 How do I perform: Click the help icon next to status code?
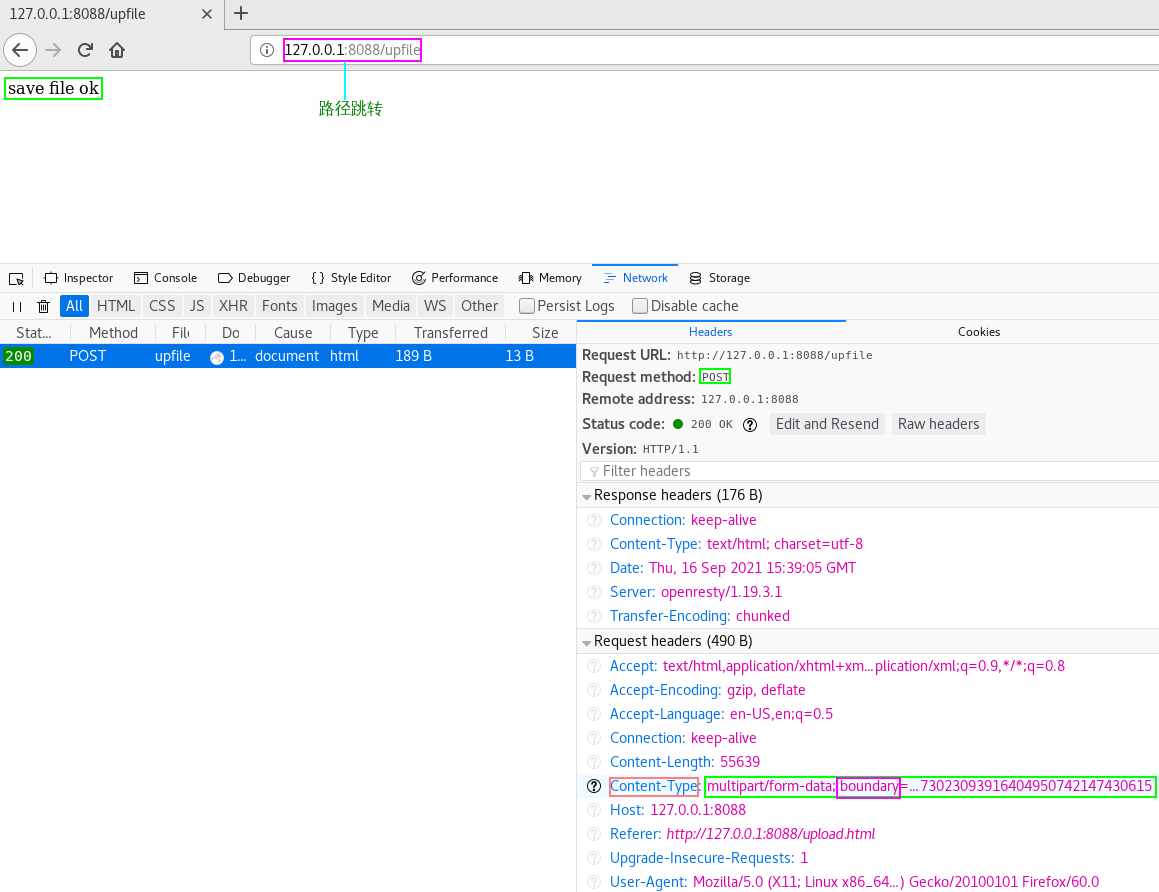tap(750, 424)
